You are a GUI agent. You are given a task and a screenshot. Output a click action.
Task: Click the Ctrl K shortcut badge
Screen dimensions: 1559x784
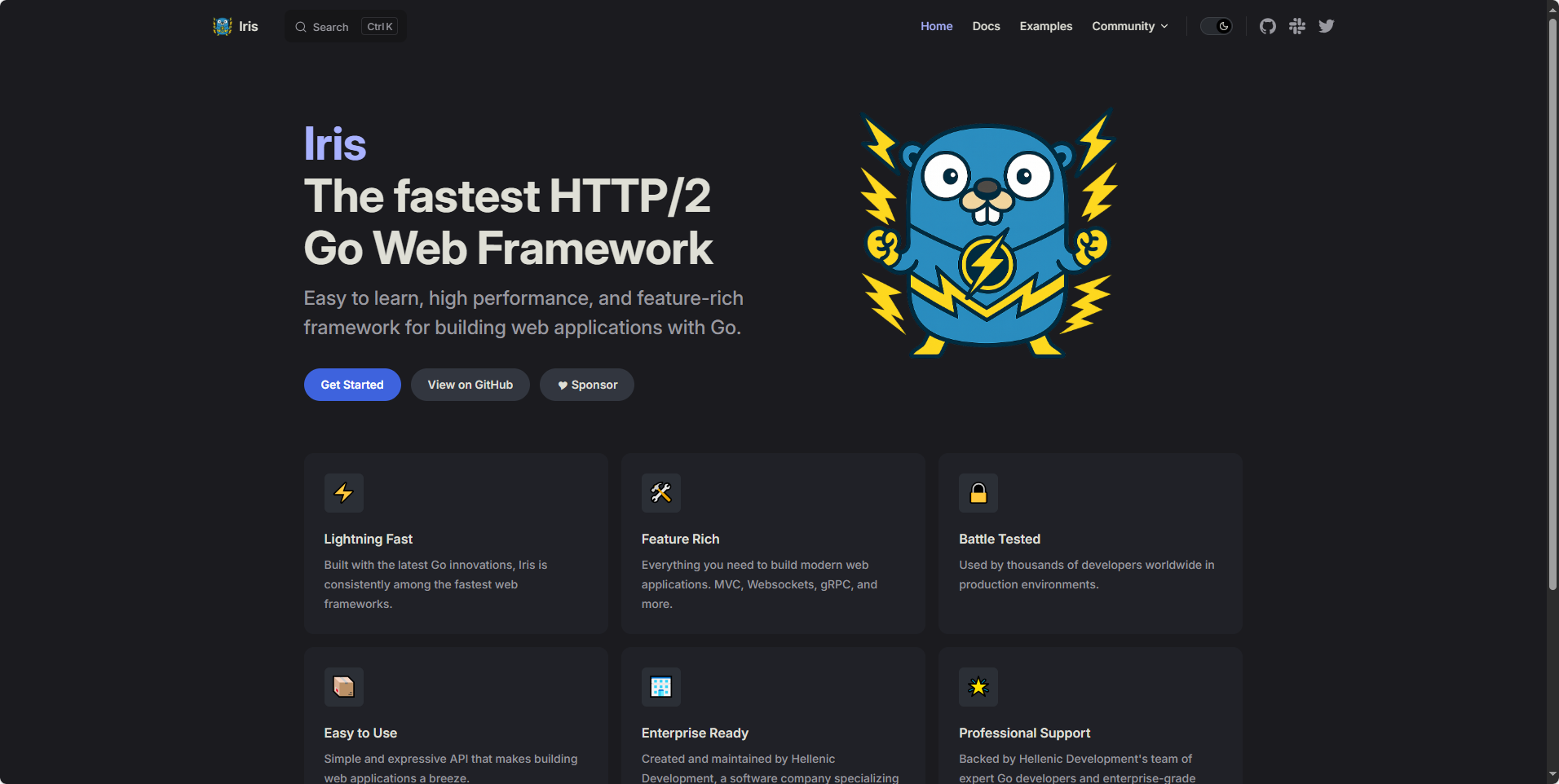(379, 27)
